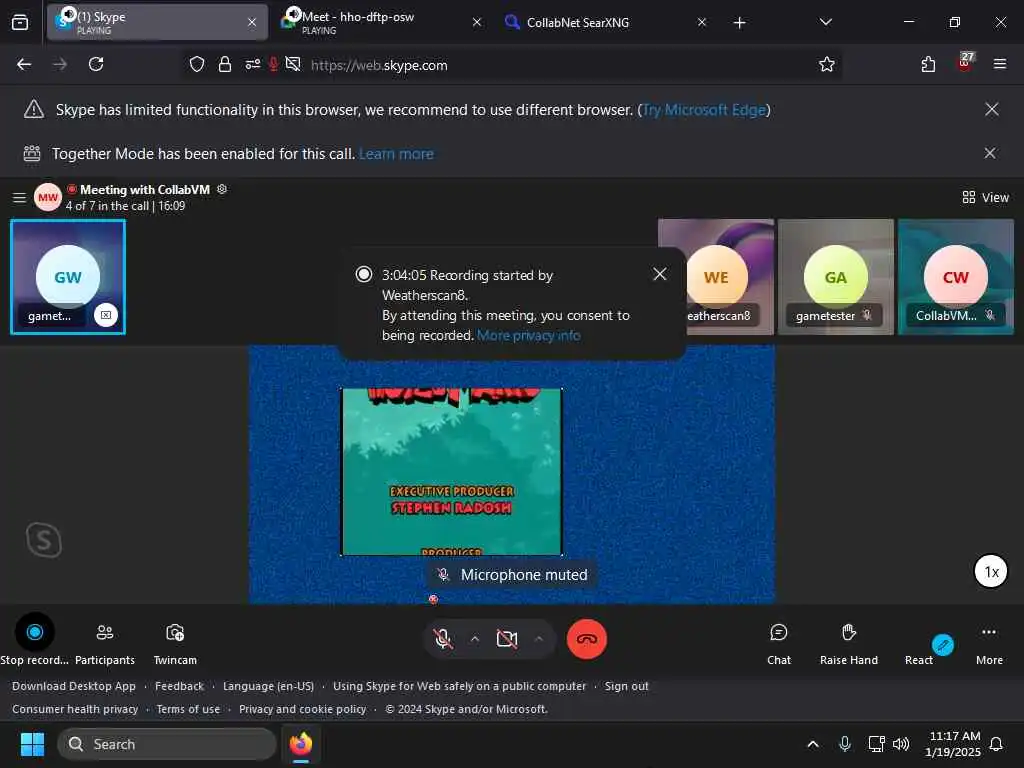Change Language (en-US) setting

(268, 686)
